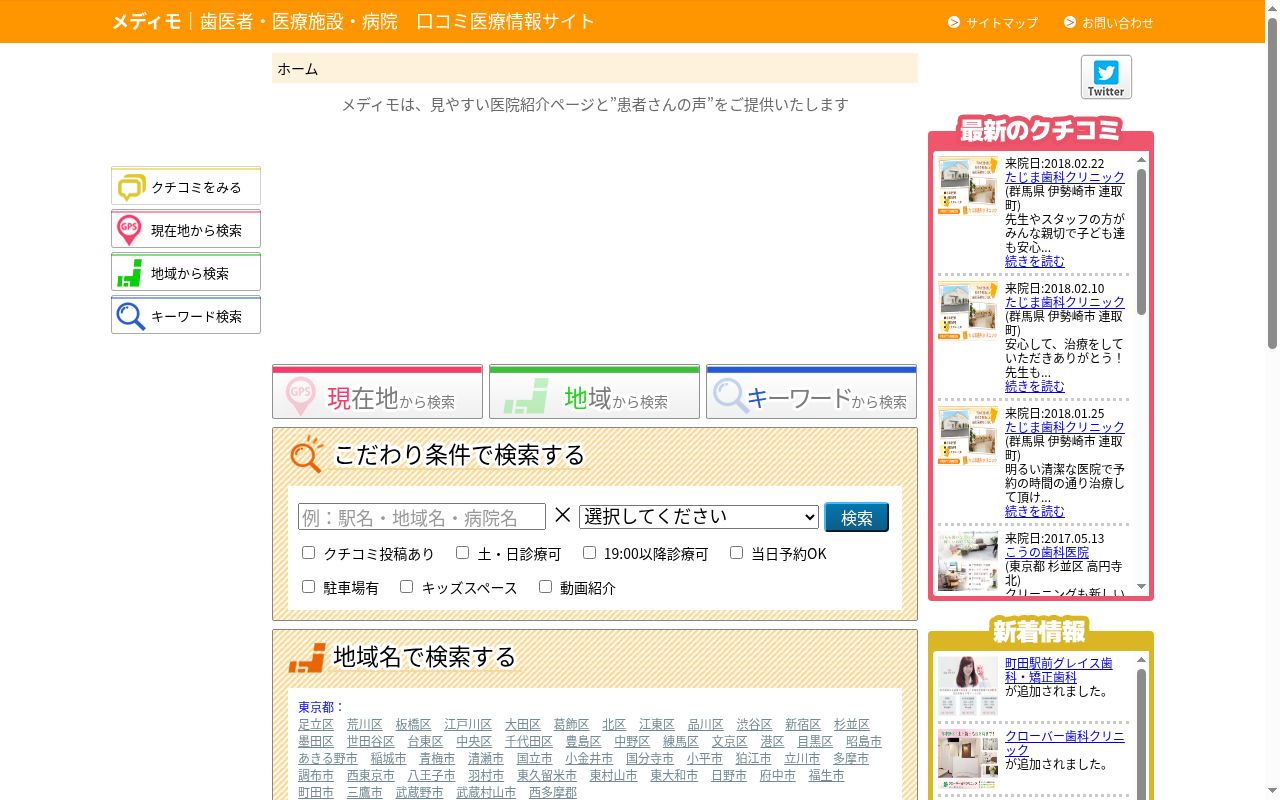This screenshot has height=800, width=1280.
Task: Click the メディモ site title
Action: (x=146, y=21)
